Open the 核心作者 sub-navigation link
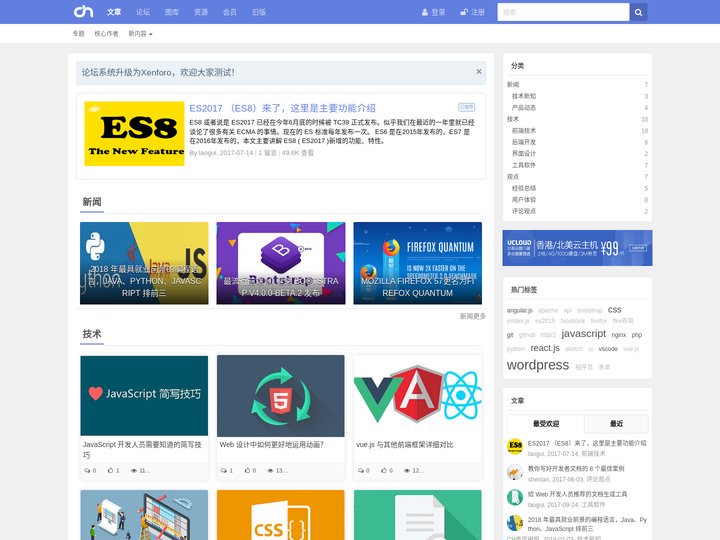 pyautogui.click(x=106, y=34)
